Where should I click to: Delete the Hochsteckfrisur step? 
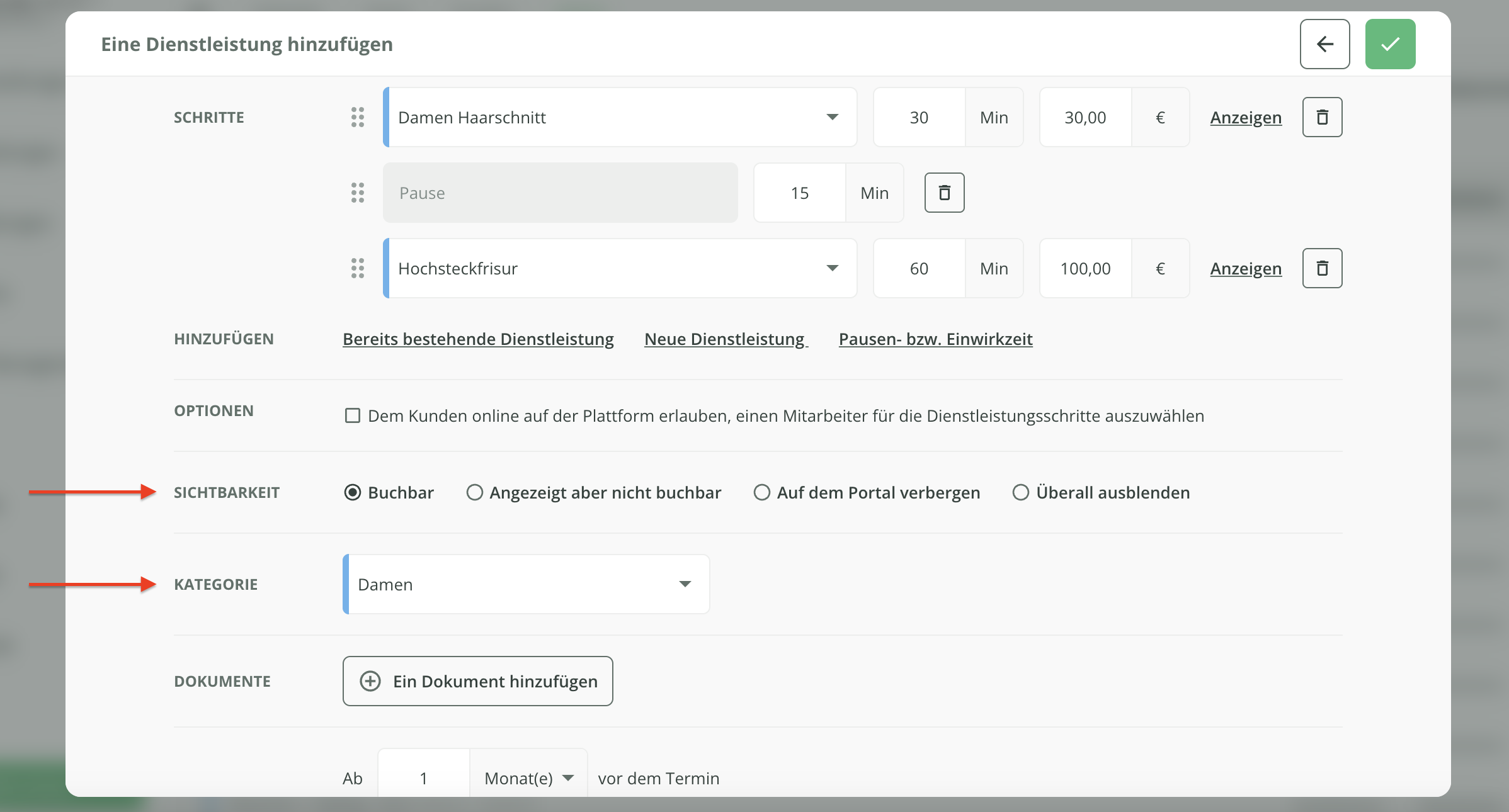[x=1322, y=268]
